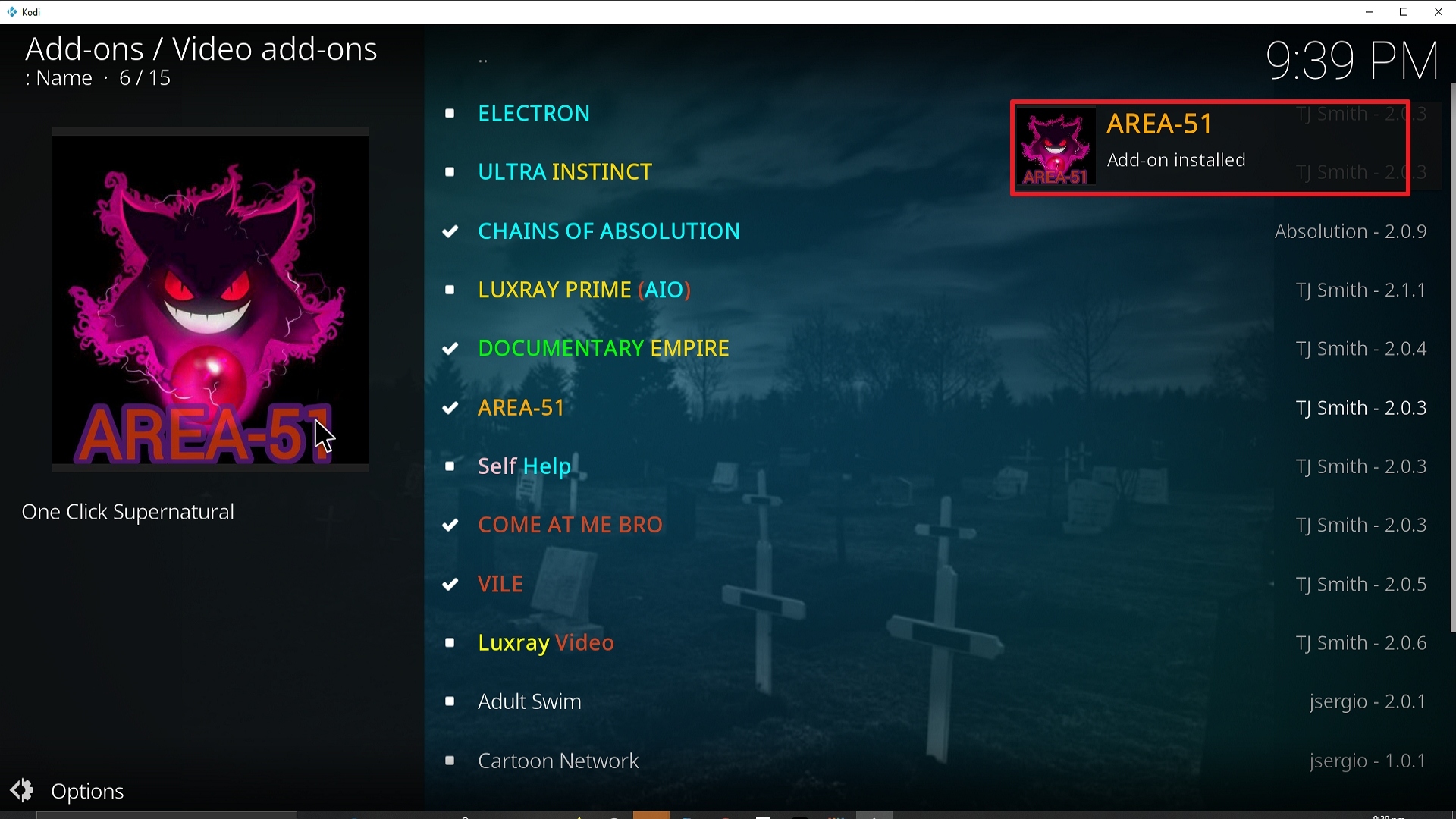Click the AREA-51 icon in the notification popup
The image size is (1456, 819).
point(1056,147)
